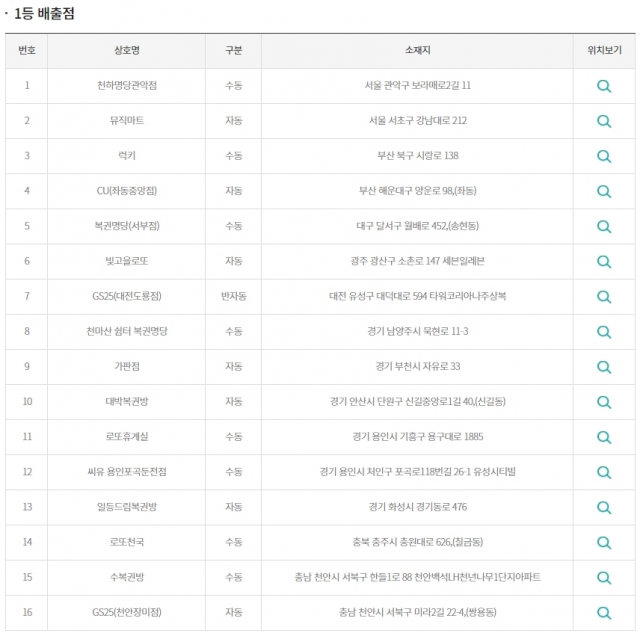Click magnifier icon for 빛고을로또
The width and height of the screenshot is (640, 636).
[604, 262]
